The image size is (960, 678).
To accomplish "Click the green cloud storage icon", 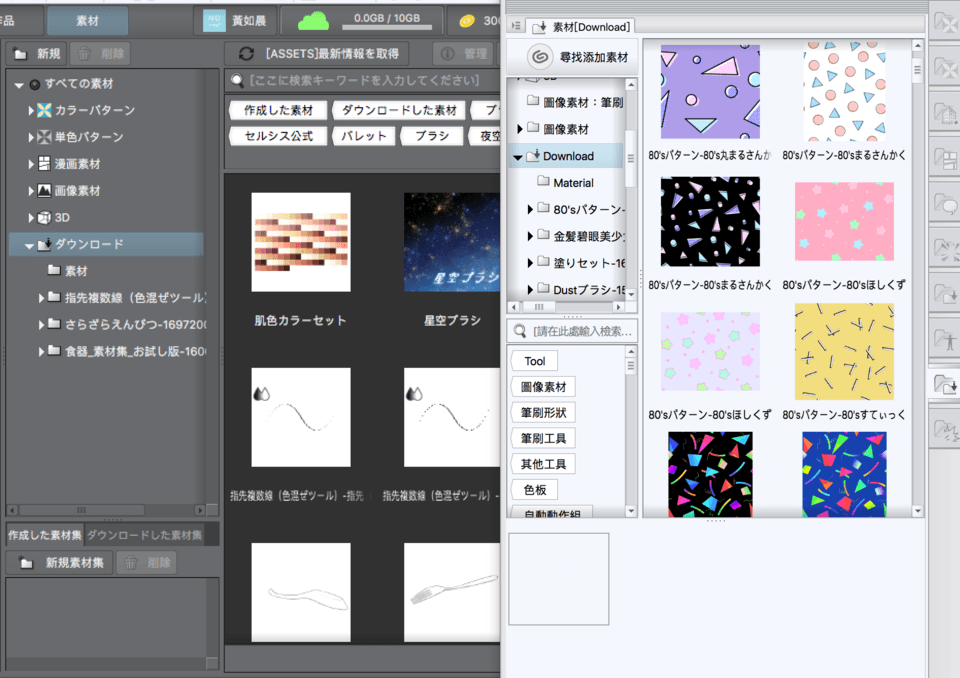I will tap(313, 21).
